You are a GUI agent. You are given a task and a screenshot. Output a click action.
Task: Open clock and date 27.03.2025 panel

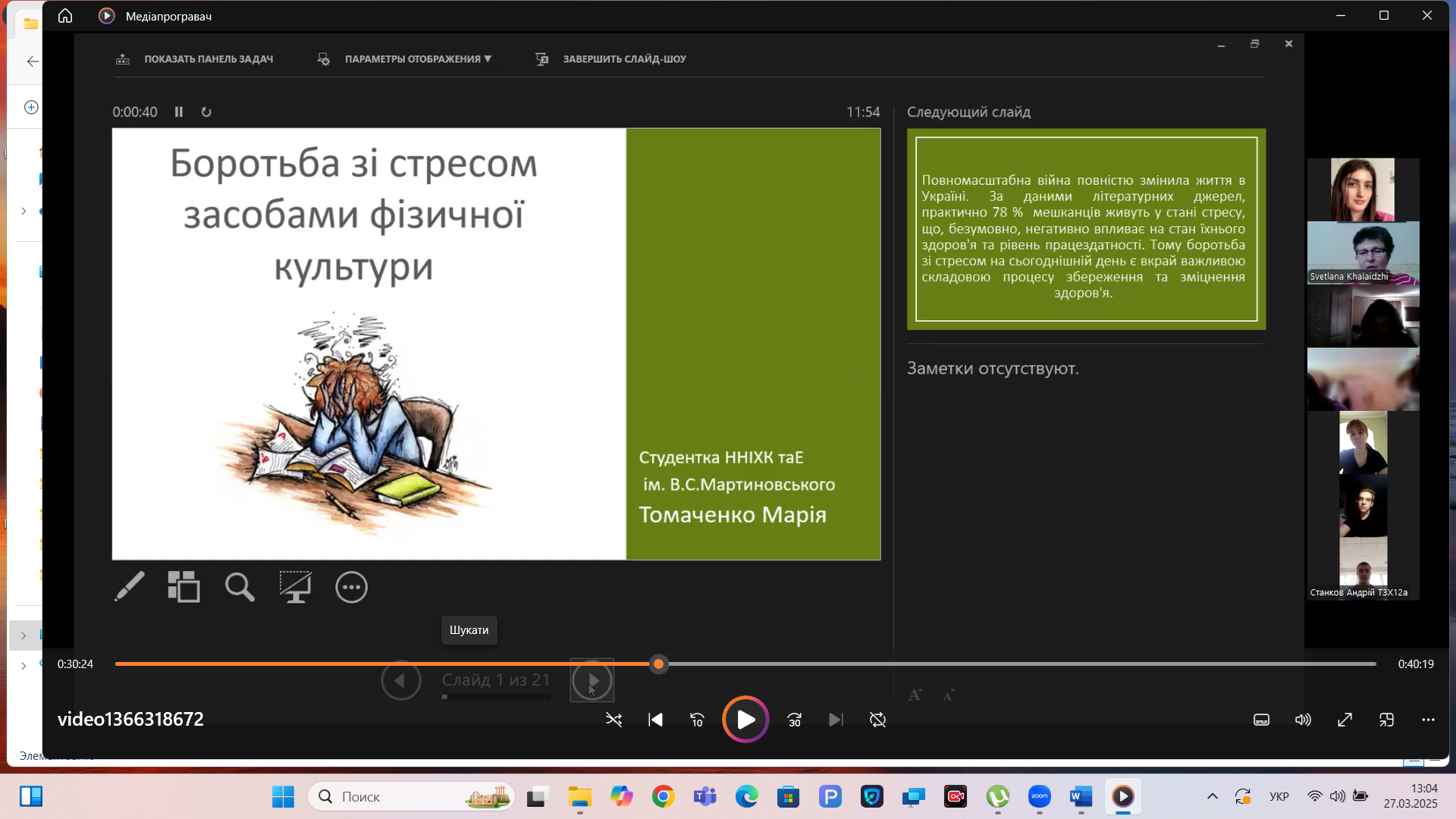coord(1410,796)
